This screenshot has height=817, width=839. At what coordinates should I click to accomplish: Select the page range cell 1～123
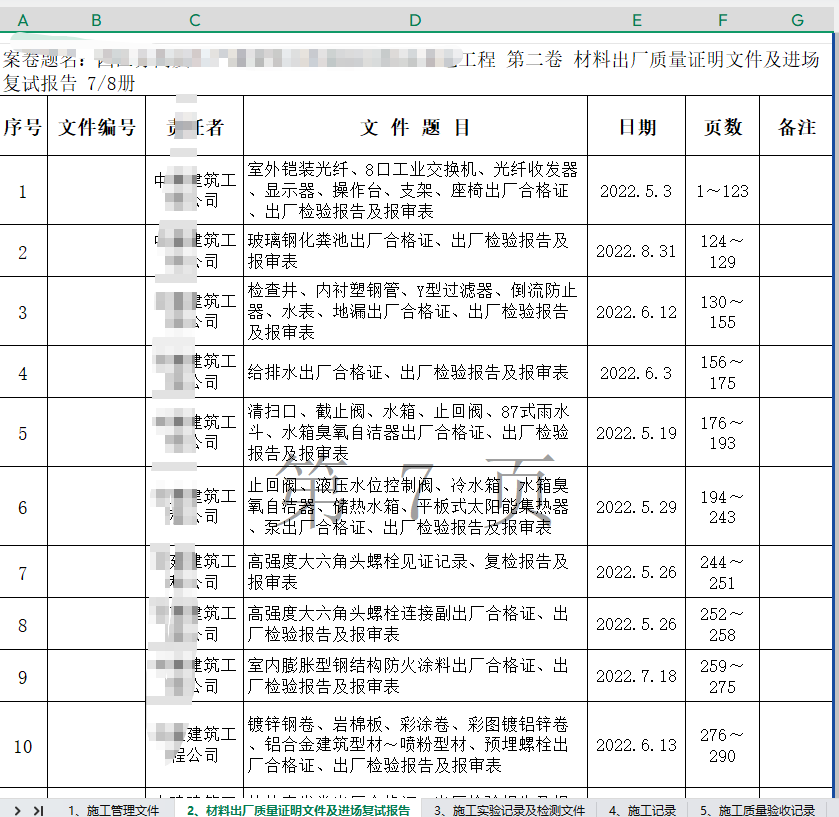pyautogui.click(x=722, y=191)
